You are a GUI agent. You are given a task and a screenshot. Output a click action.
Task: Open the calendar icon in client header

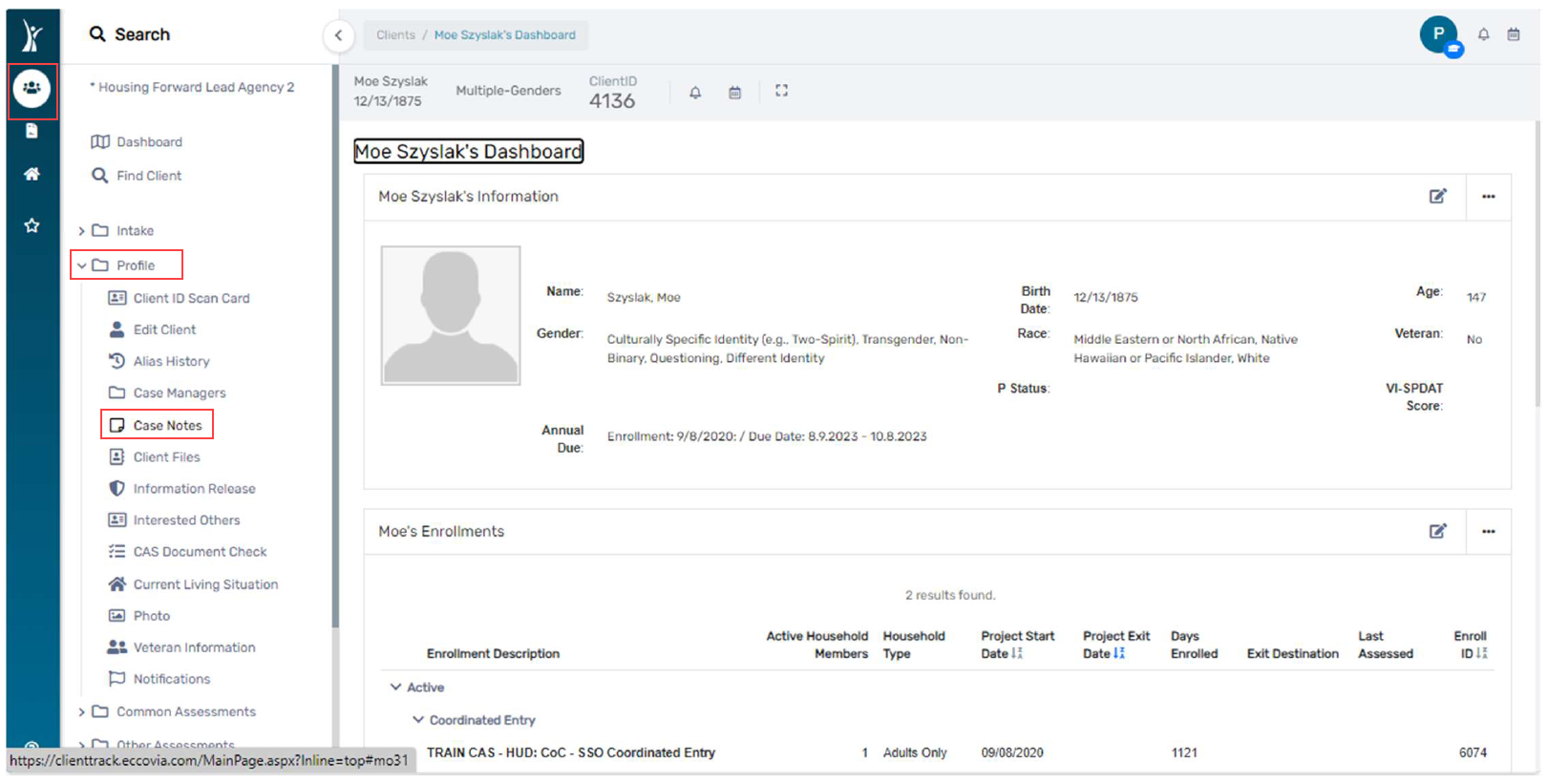[x=734, y=93]
